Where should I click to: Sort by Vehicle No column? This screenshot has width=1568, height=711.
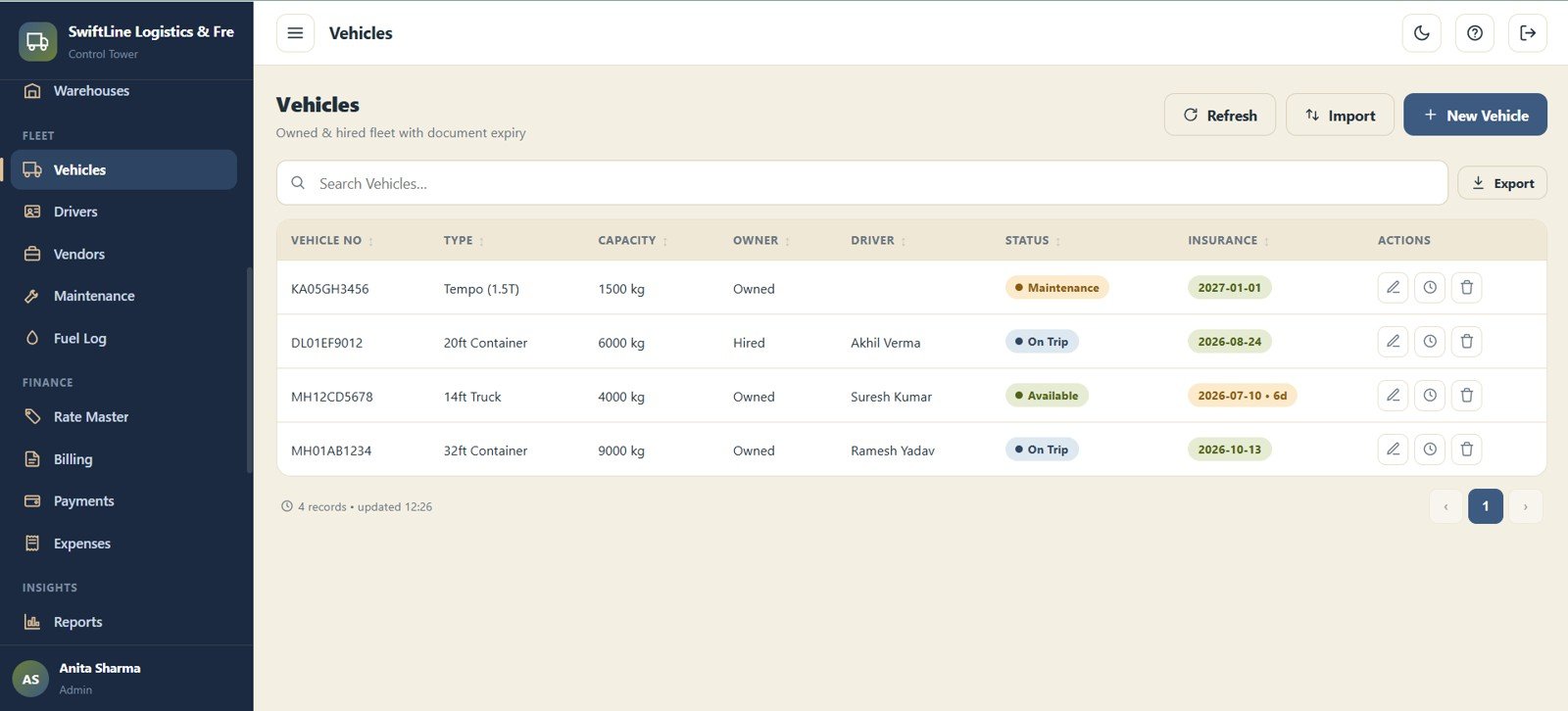point(332,241)
